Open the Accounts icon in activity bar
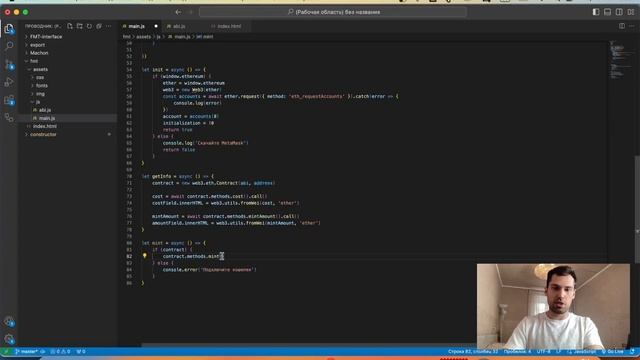The width and height of the screenshot is (640, 360). (9, 322)
